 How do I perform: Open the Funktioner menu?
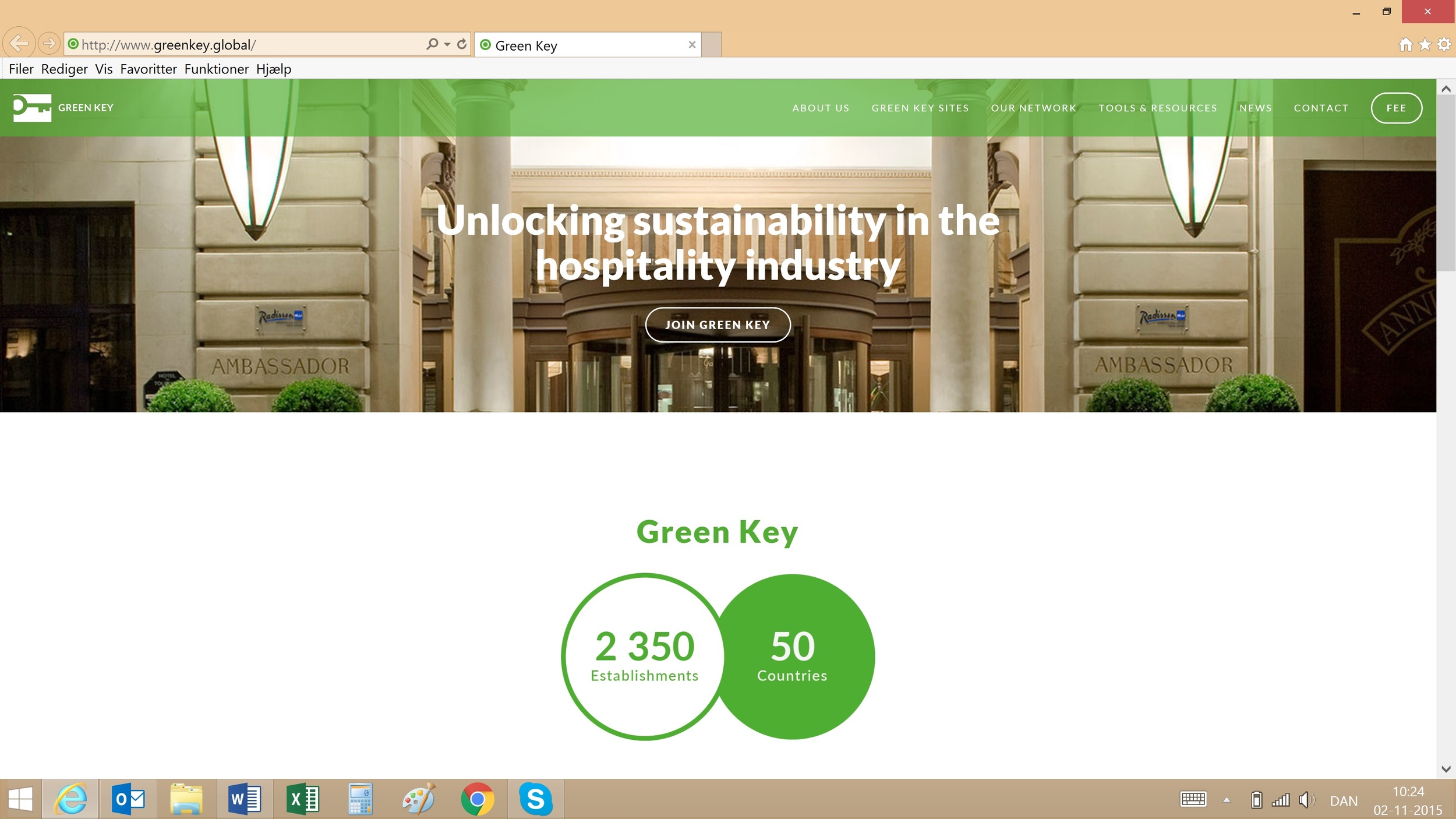point(217,69)
